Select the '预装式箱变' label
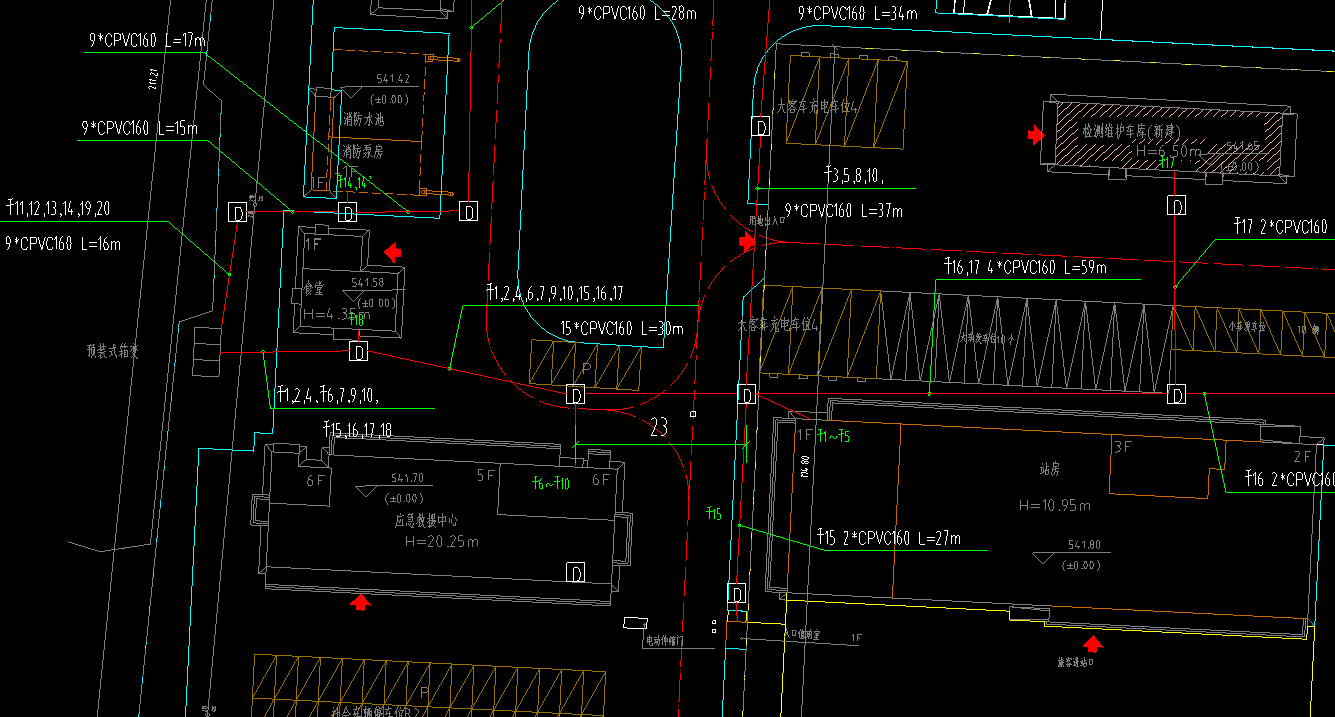This screenshot has width=1335, height=717. pos(113,351)
